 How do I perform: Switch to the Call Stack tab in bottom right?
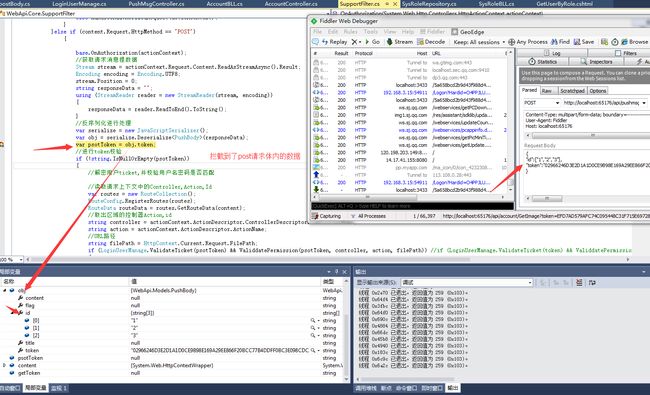click(x=366, y=388)
